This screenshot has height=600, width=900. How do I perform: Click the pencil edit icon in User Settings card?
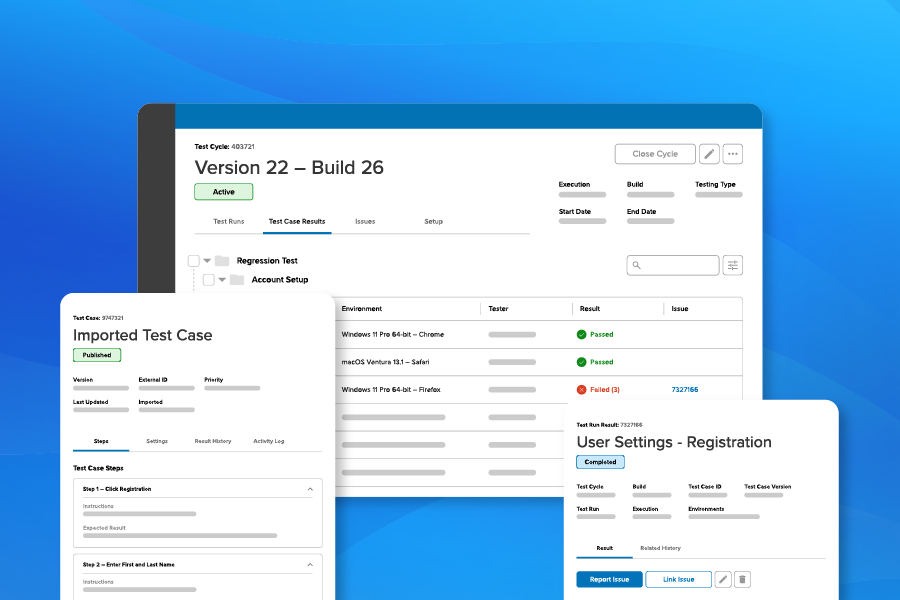pyautogui.click(x=723, y=579)
